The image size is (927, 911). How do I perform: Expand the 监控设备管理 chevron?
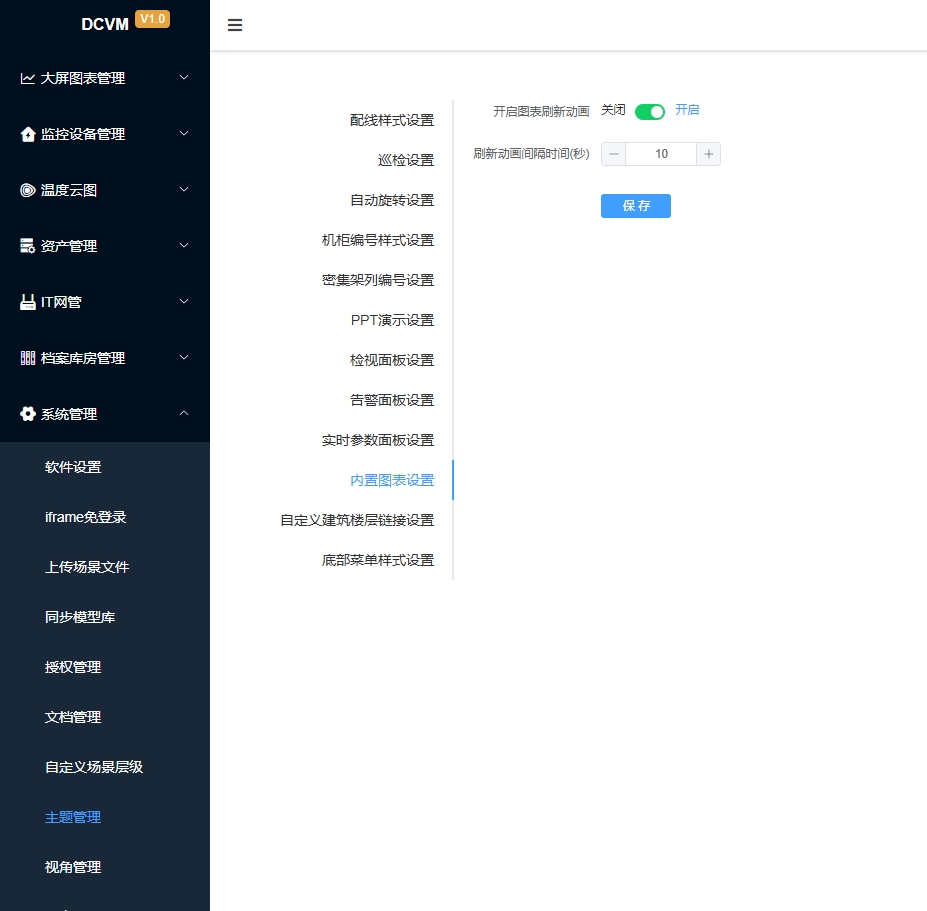coord(184,134)
